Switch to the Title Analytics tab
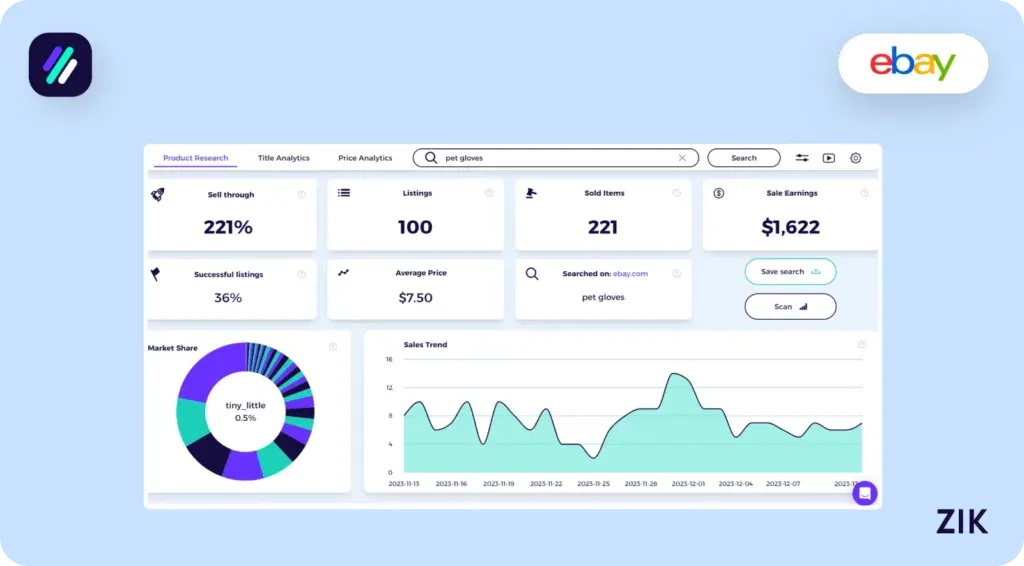The width and height of the screenshot is (1024, 566). click(x=283, y=158)
